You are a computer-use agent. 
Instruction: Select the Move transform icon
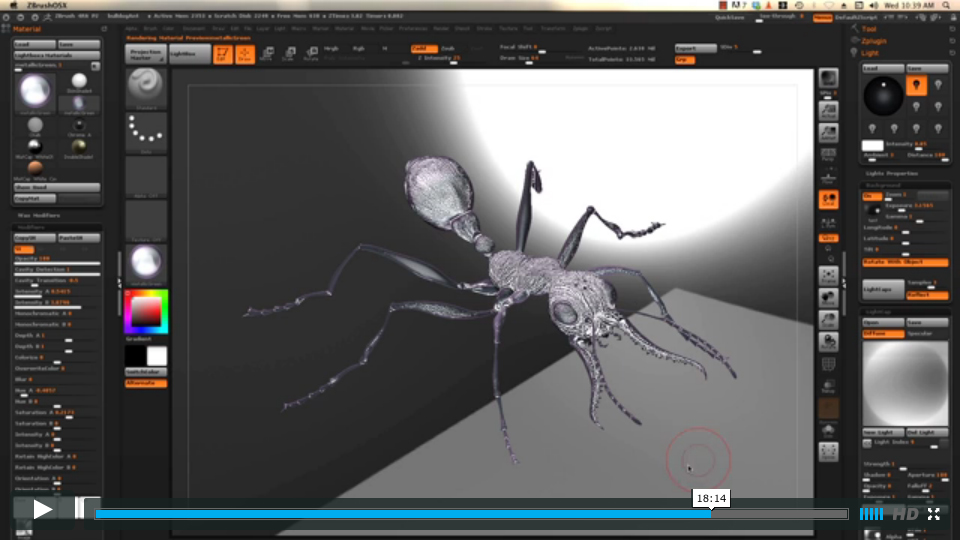267,54
